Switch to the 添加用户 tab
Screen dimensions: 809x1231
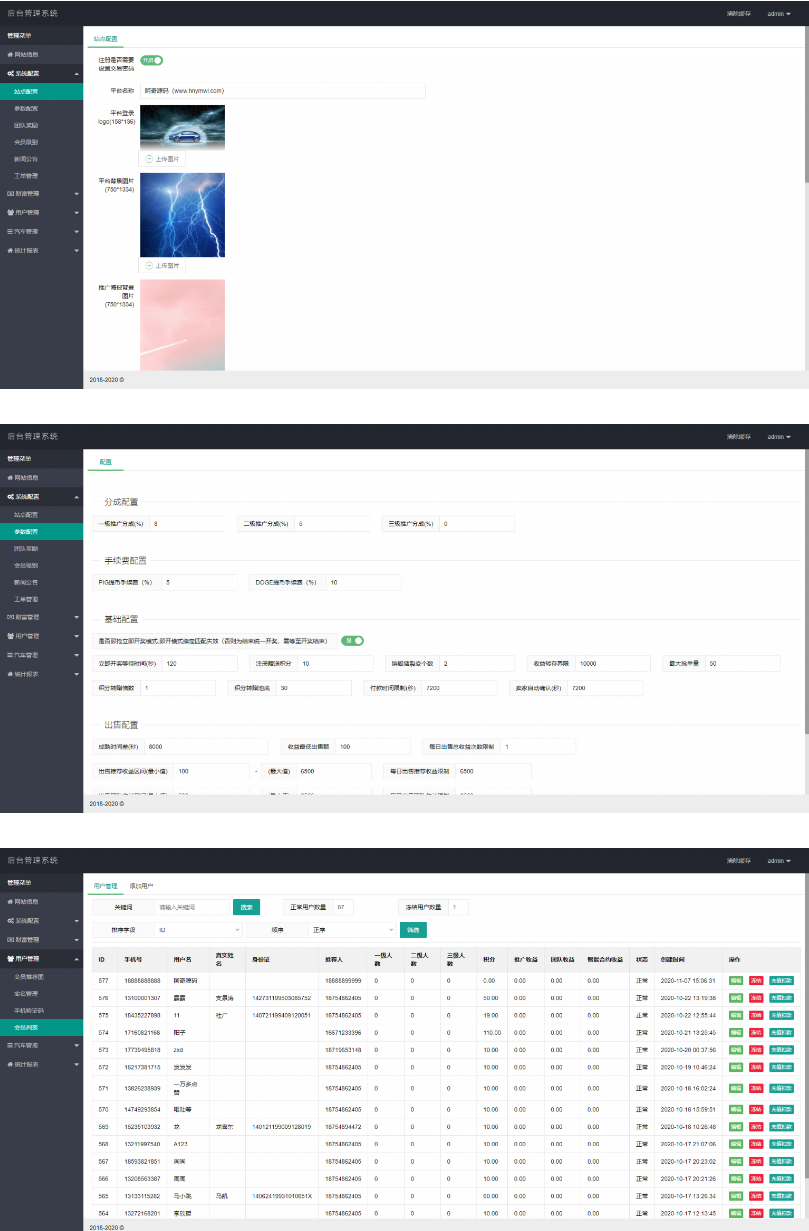[141, 886]
